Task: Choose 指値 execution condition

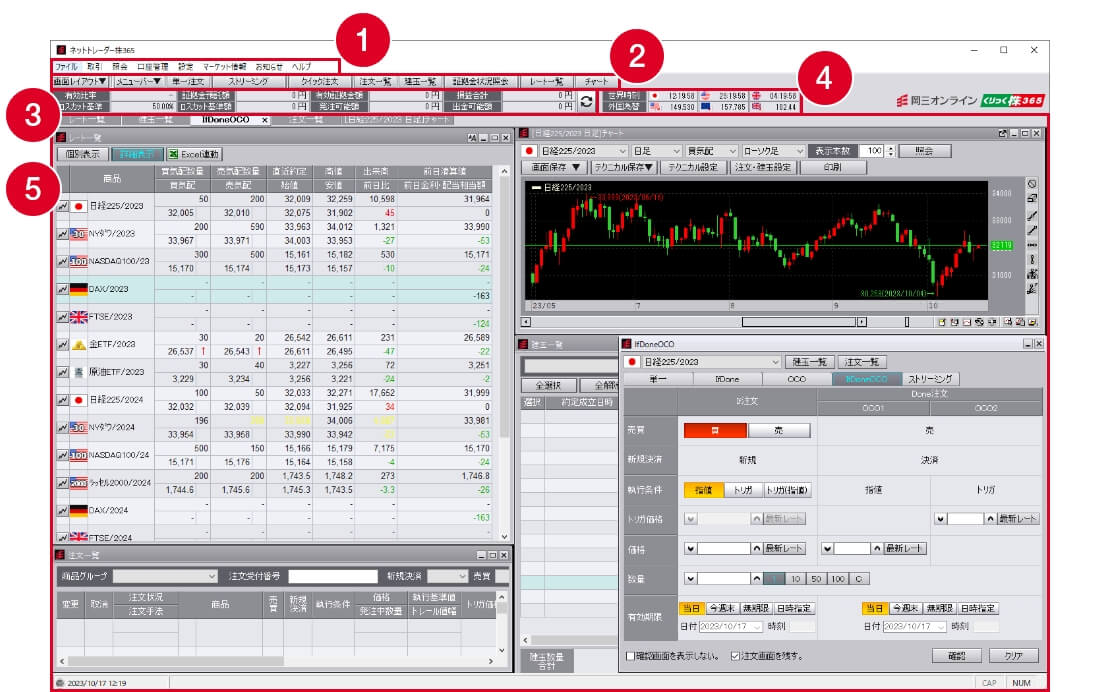Action: pos(703,491)
